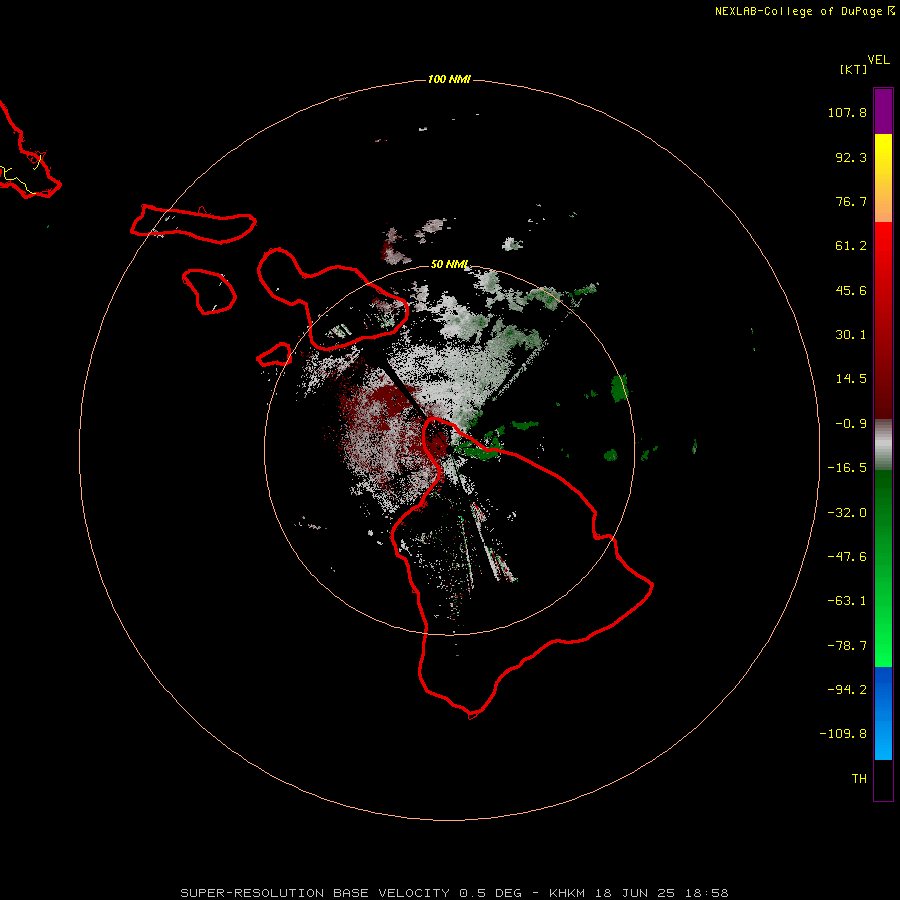This screenshot has height=900, width=900.
Task: Select the -0.9 velocity scale value
Action: point(851,424)
